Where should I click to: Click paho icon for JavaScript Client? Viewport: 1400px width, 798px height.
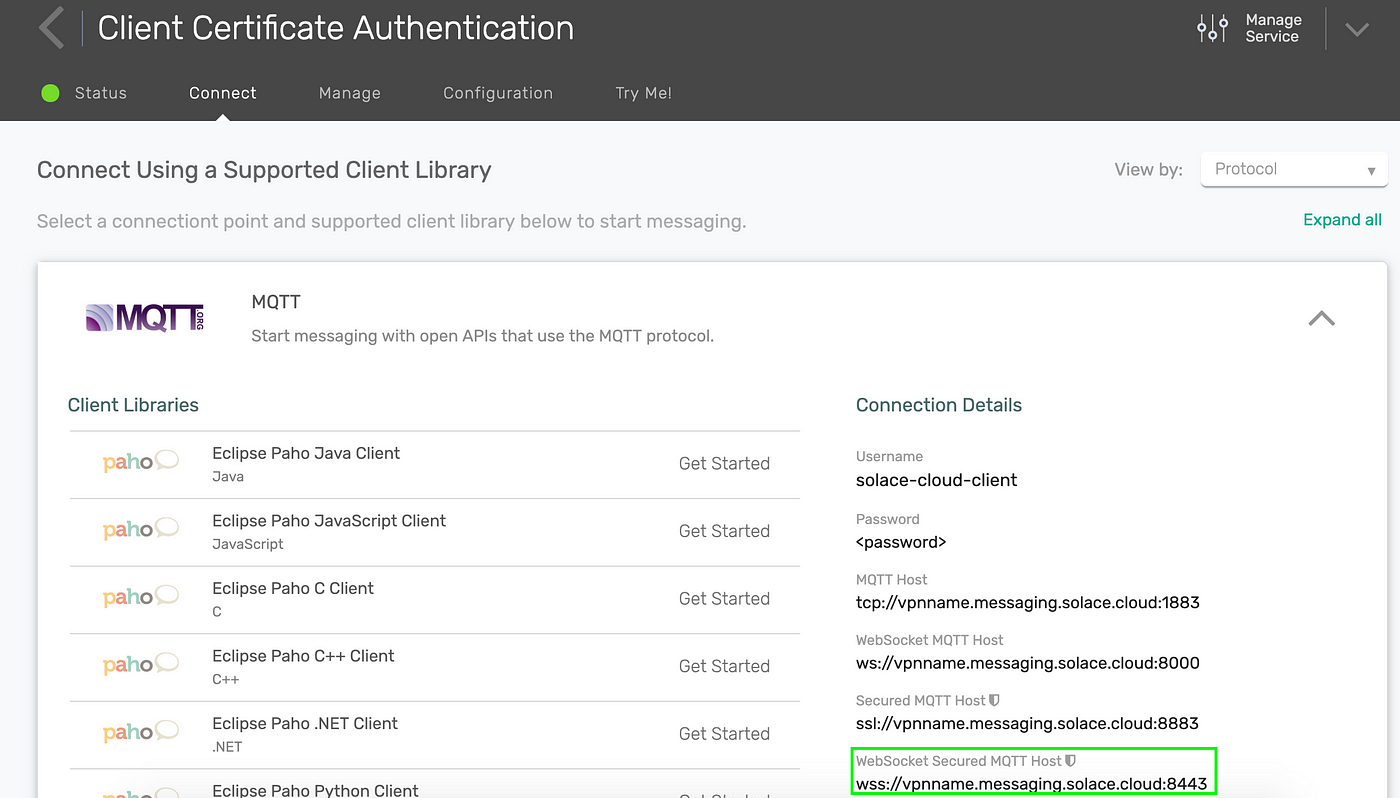pyautogui.click(x=141, y=529)
